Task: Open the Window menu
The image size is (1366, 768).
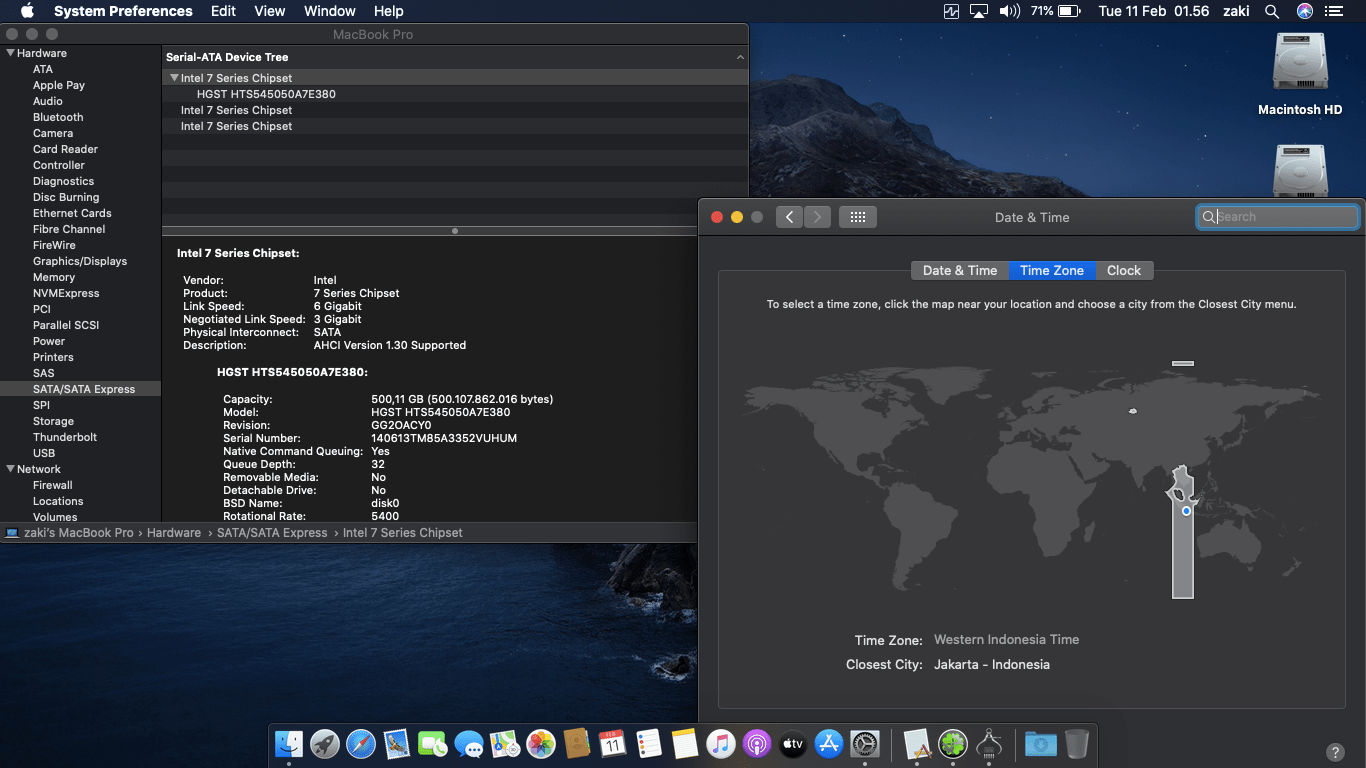Action: coord(329,11)
